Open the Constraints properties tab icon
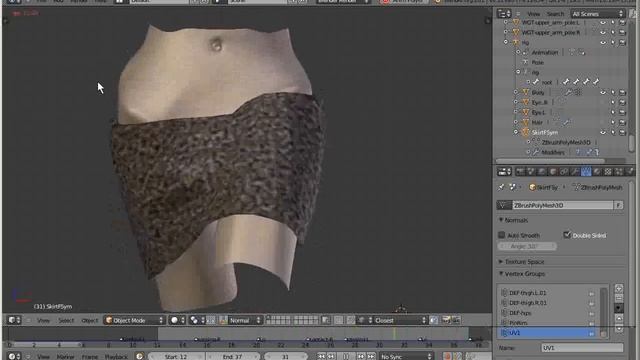This screenshot has width=640, height=360. 564,172
